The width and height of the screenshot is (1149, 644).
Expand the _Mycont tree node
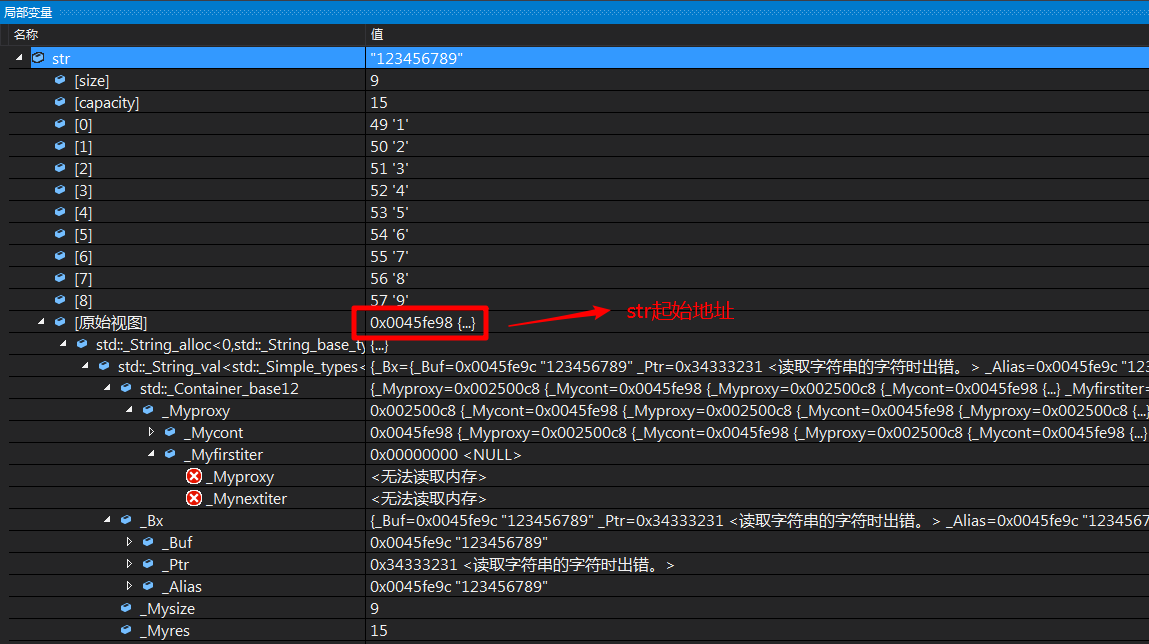pos(152,432)
